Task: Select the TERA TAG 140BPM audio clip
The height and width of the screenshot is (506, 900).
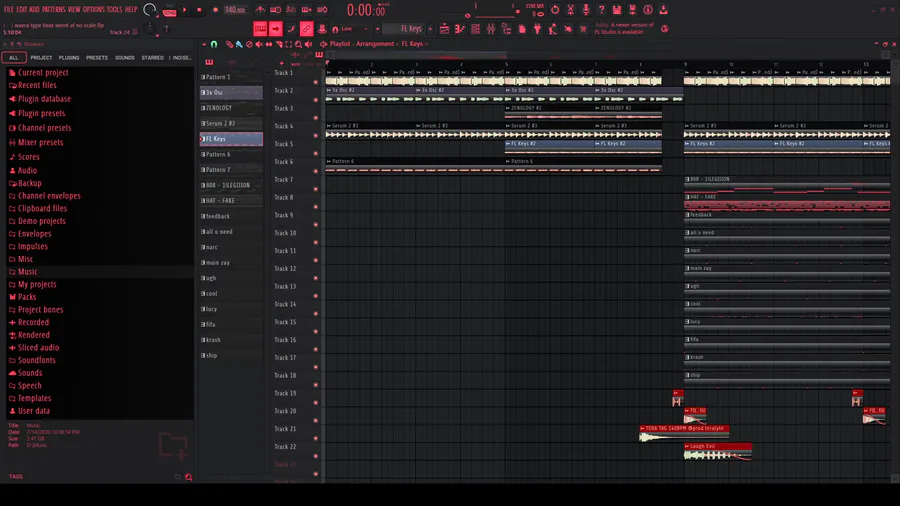Action: (684, 434)
